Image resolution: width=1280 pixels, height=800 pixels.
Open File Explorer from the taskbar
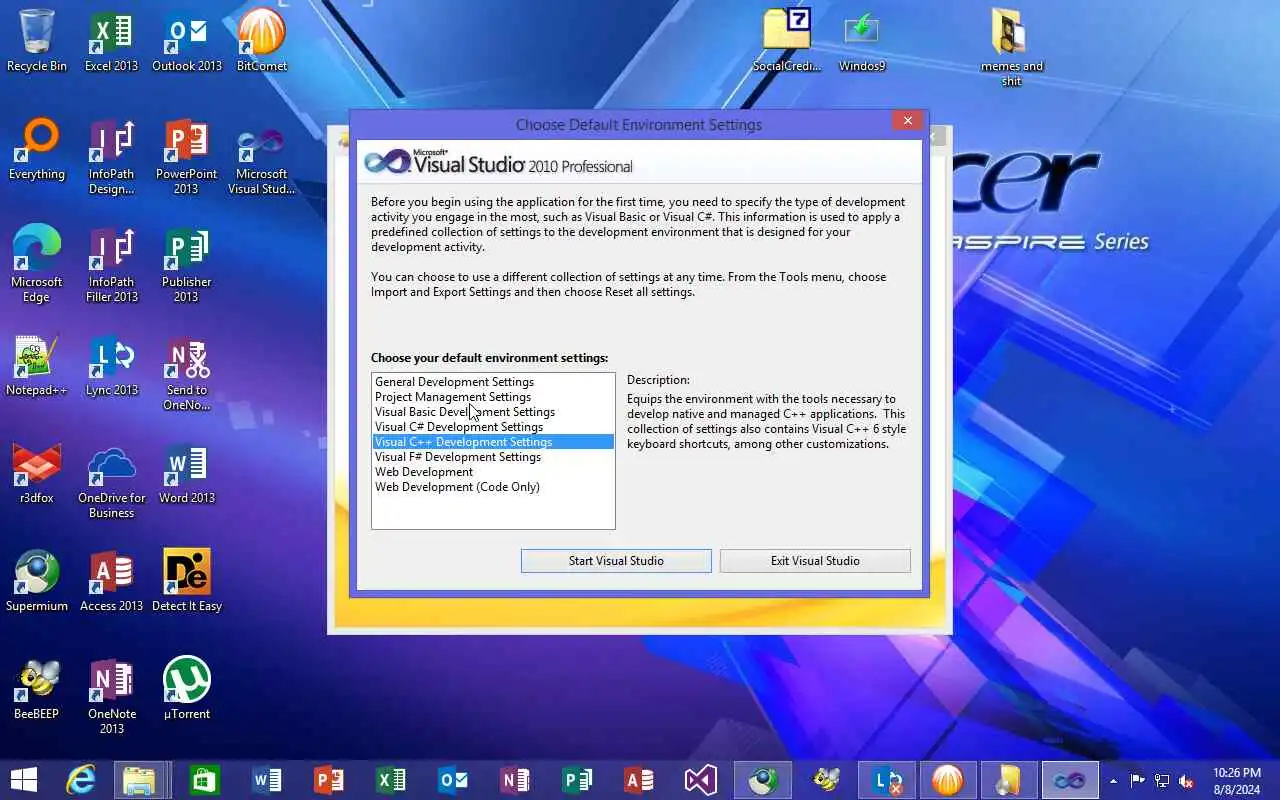click(140, 780)
